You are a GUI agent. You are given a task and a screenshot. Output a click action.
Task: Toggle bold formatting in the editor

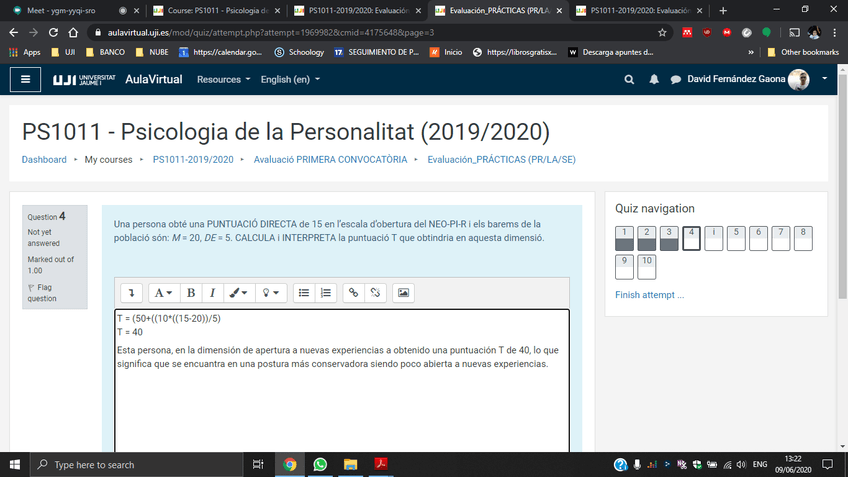coord(190,293)
